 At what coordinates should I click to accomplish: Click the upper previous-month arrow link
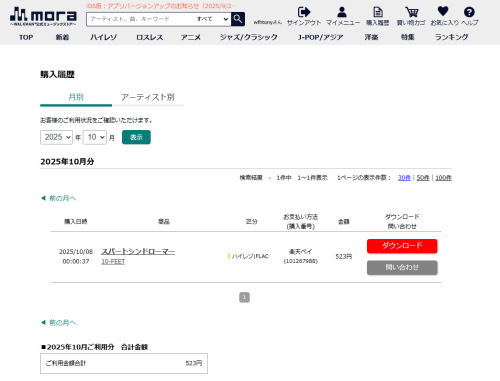pyautogui.click(x=58, y=198)
